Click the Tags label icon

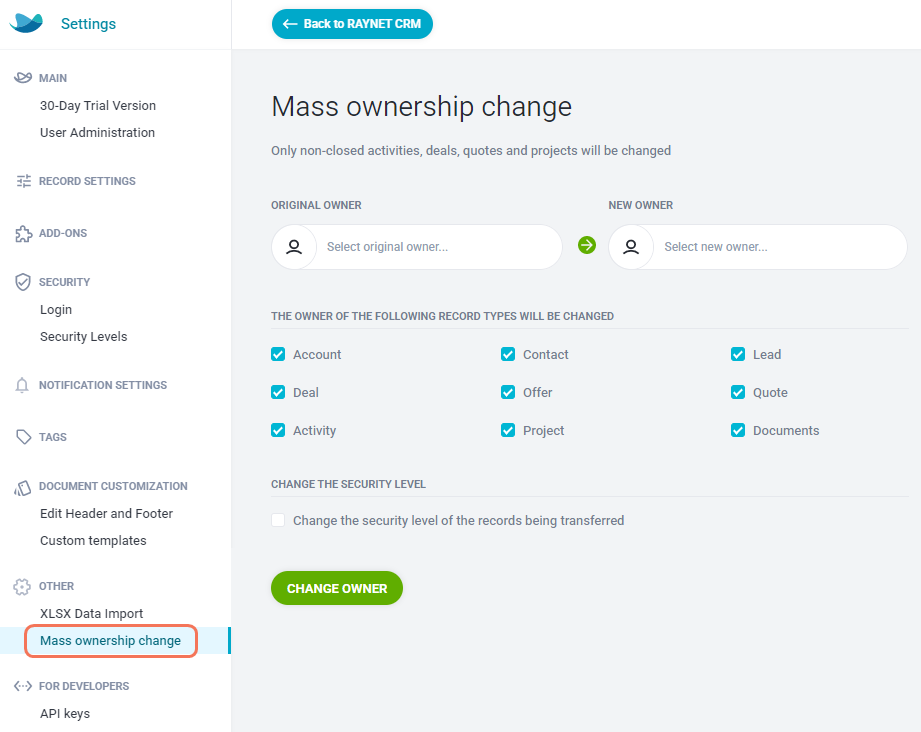[23, 437]
